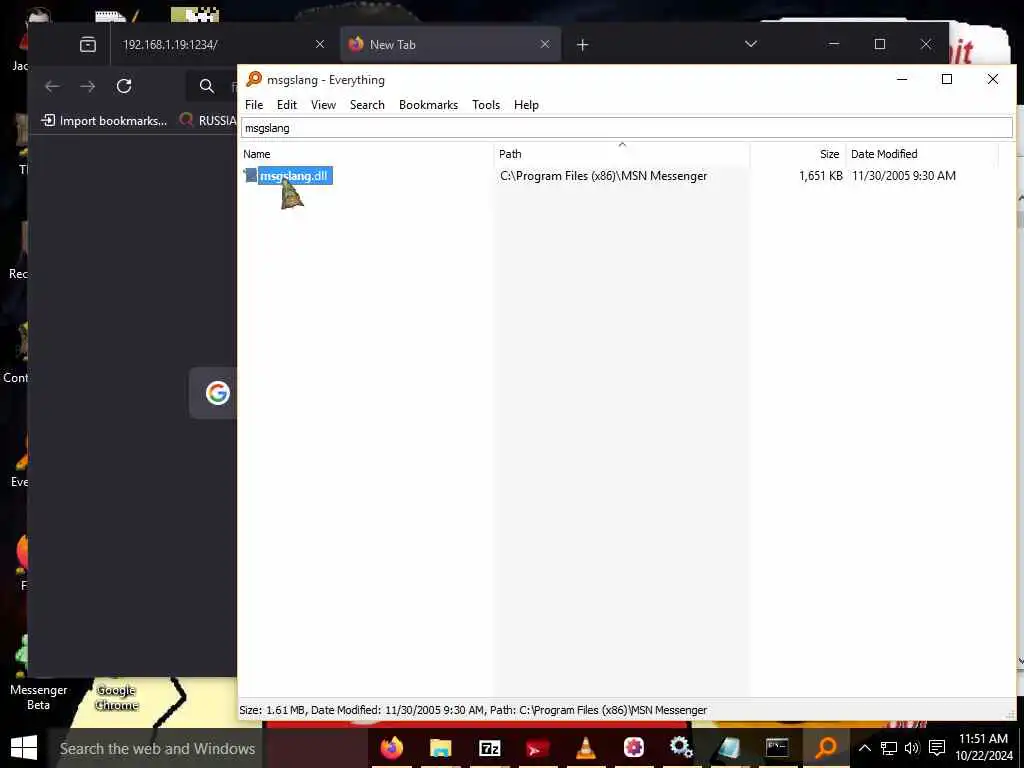Screen dimensions: 1024x768
Task: Open 7-Zip from the taskbar
Action: (489, 748)
